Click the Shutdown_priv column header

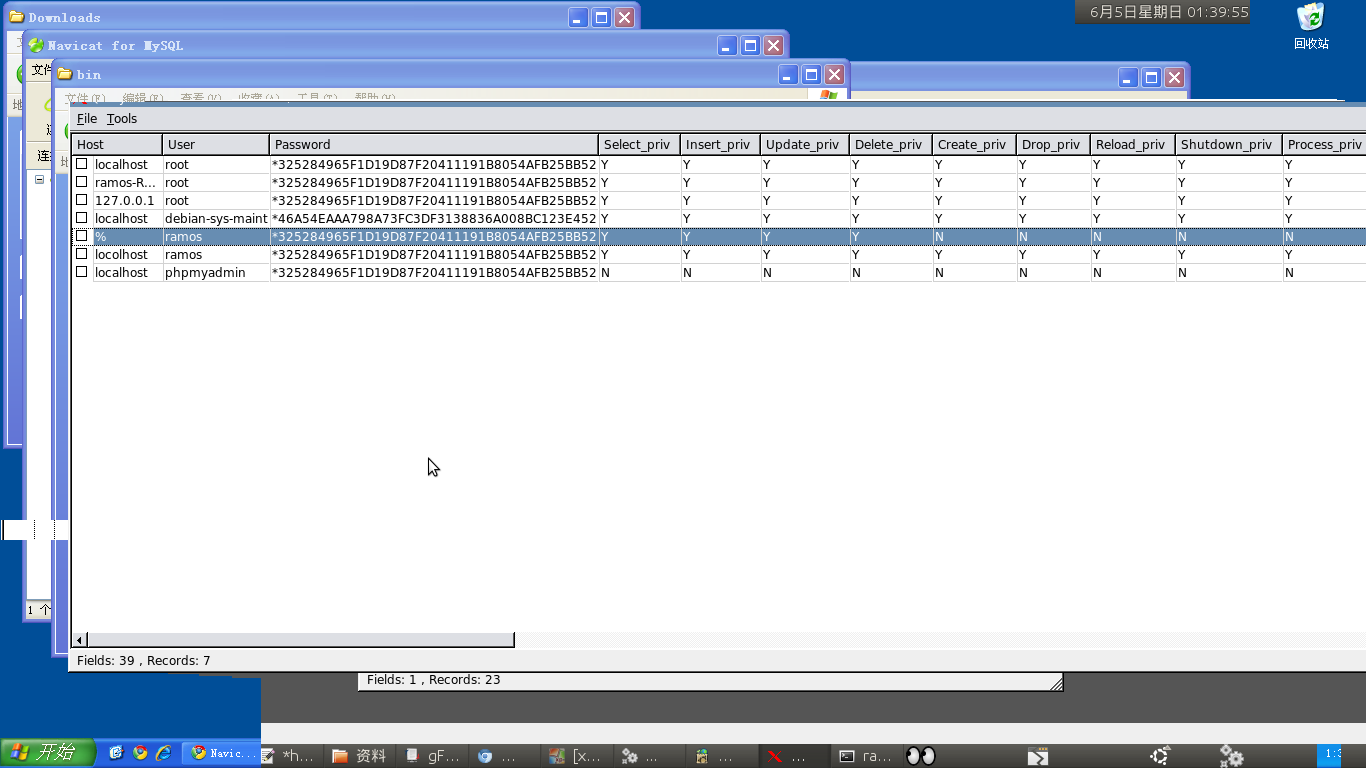pyautogui.click(x=1229, y=144)
